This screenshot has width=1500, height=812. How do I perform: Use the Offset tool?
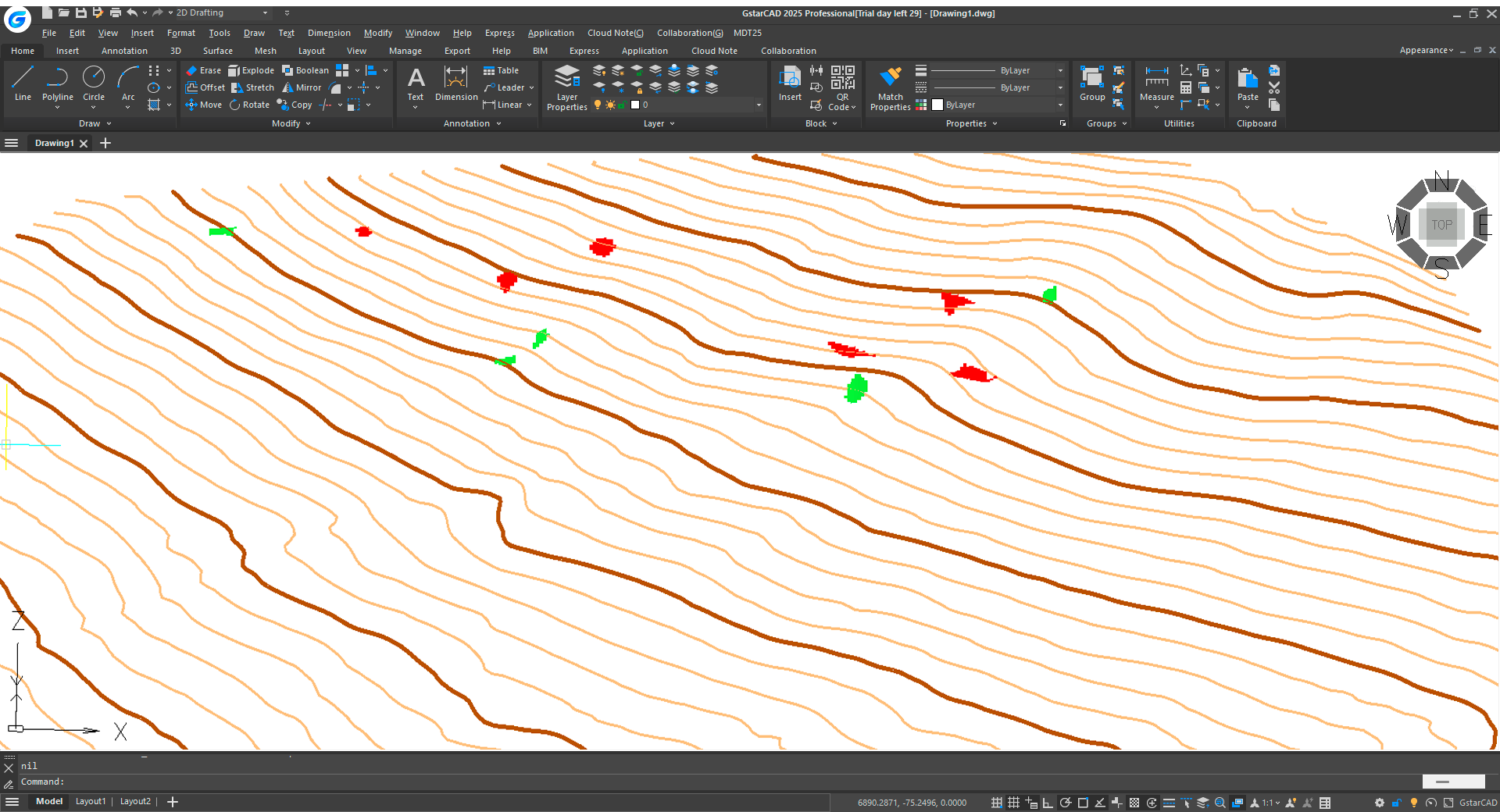coord(205,87)
